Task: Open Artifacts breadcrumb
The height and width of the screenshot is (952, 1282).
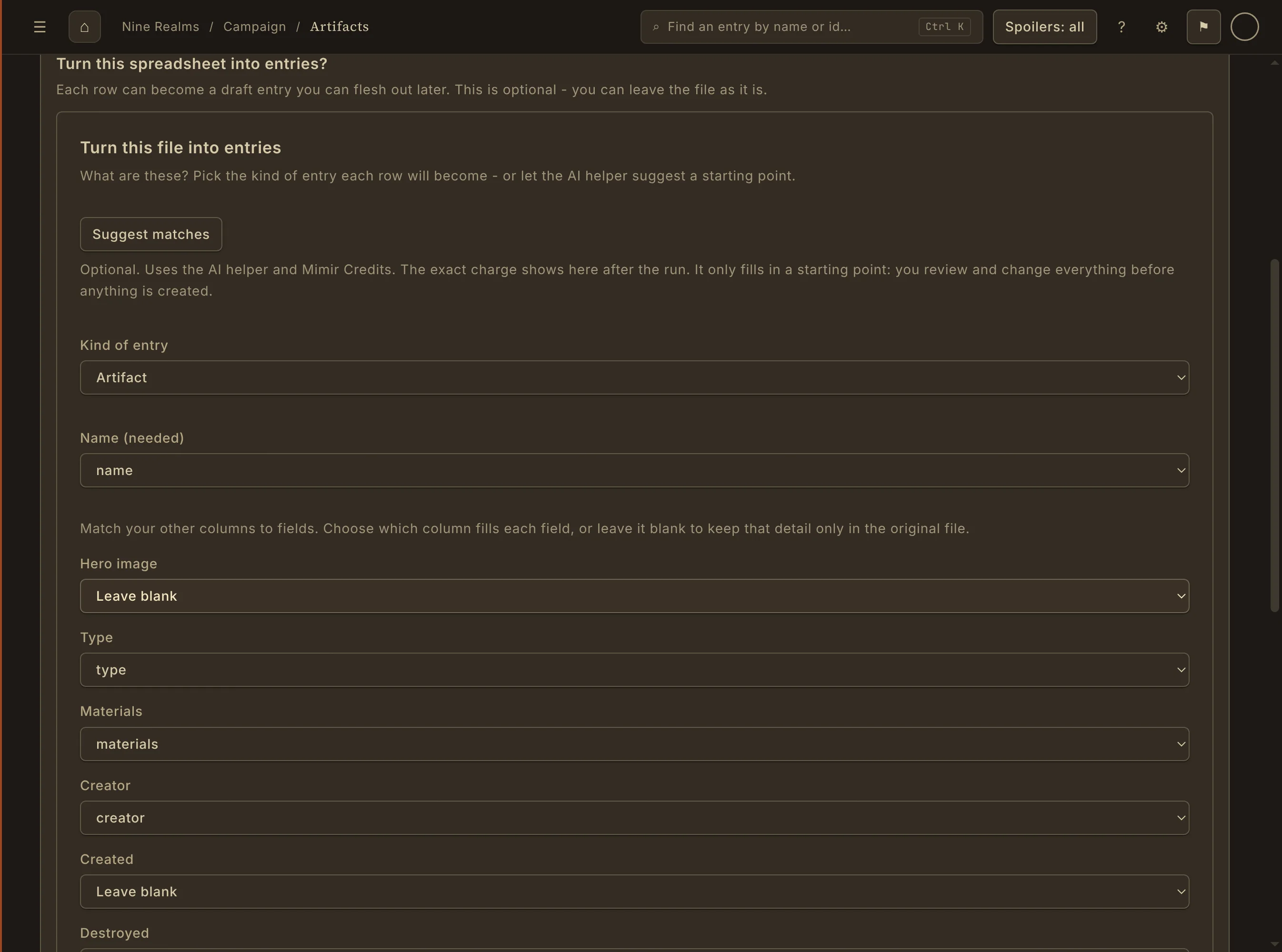Action: click(340, 27)
